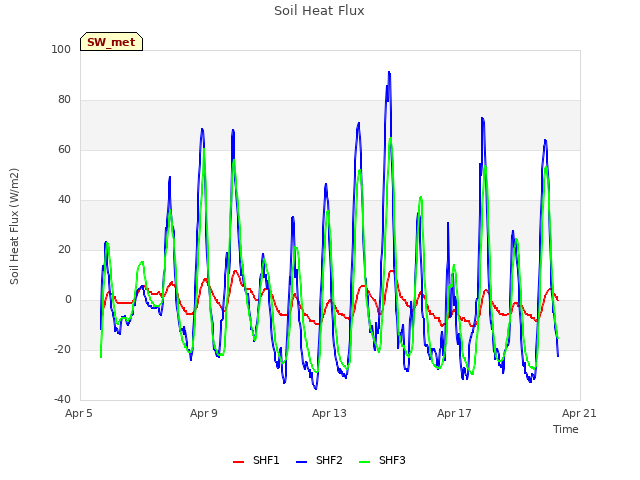Click the -20 y-axis tick label
Viewport: 640px width, 480px height.
click(x=62, y=349)
